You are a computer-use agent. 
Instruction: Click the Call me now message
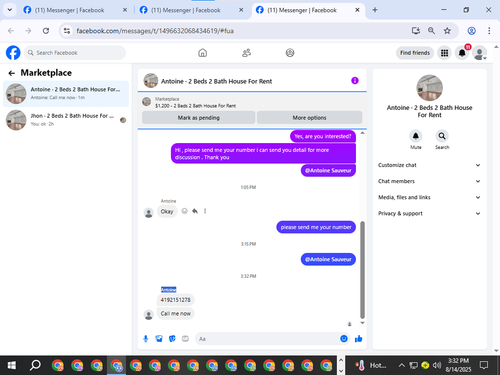point(175,313)
